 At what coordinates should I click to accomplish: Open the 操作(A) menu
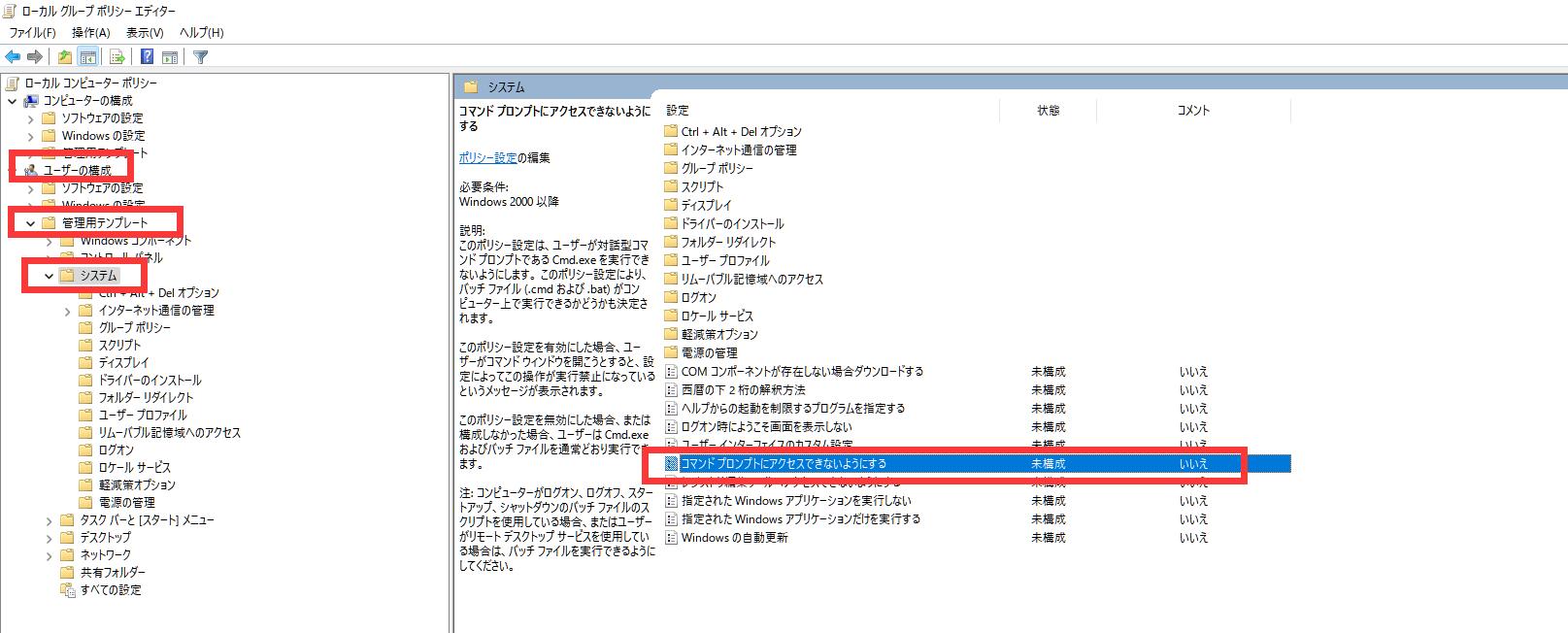click(x=90, y=33)
